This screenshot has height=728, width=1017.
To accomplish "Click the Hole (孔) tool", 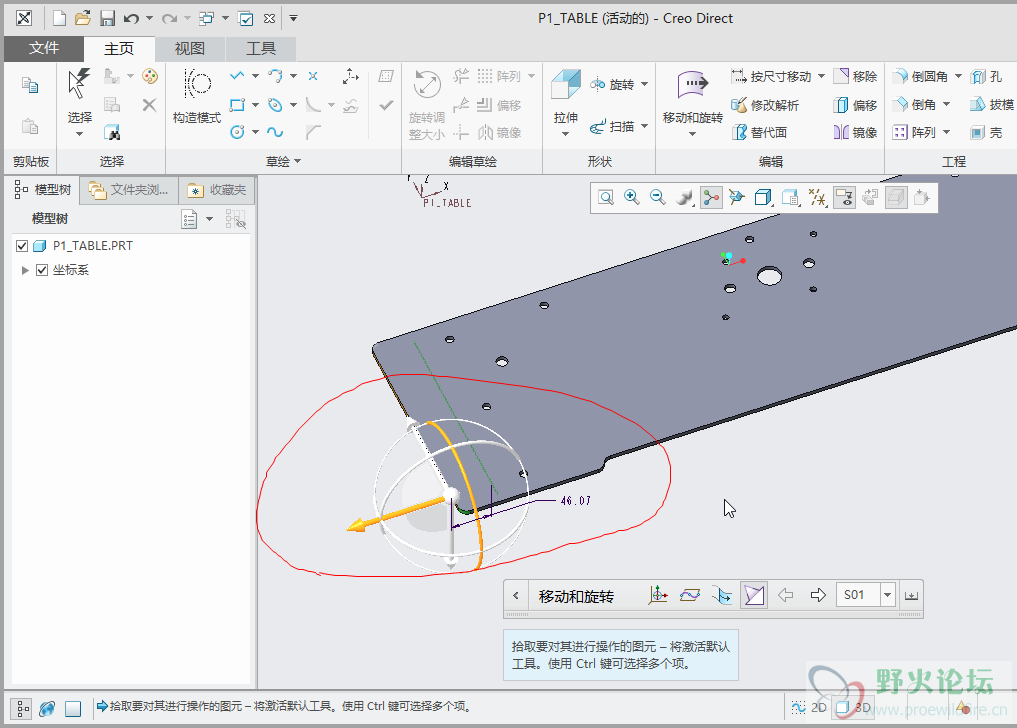I will click(x=987, y=77).
